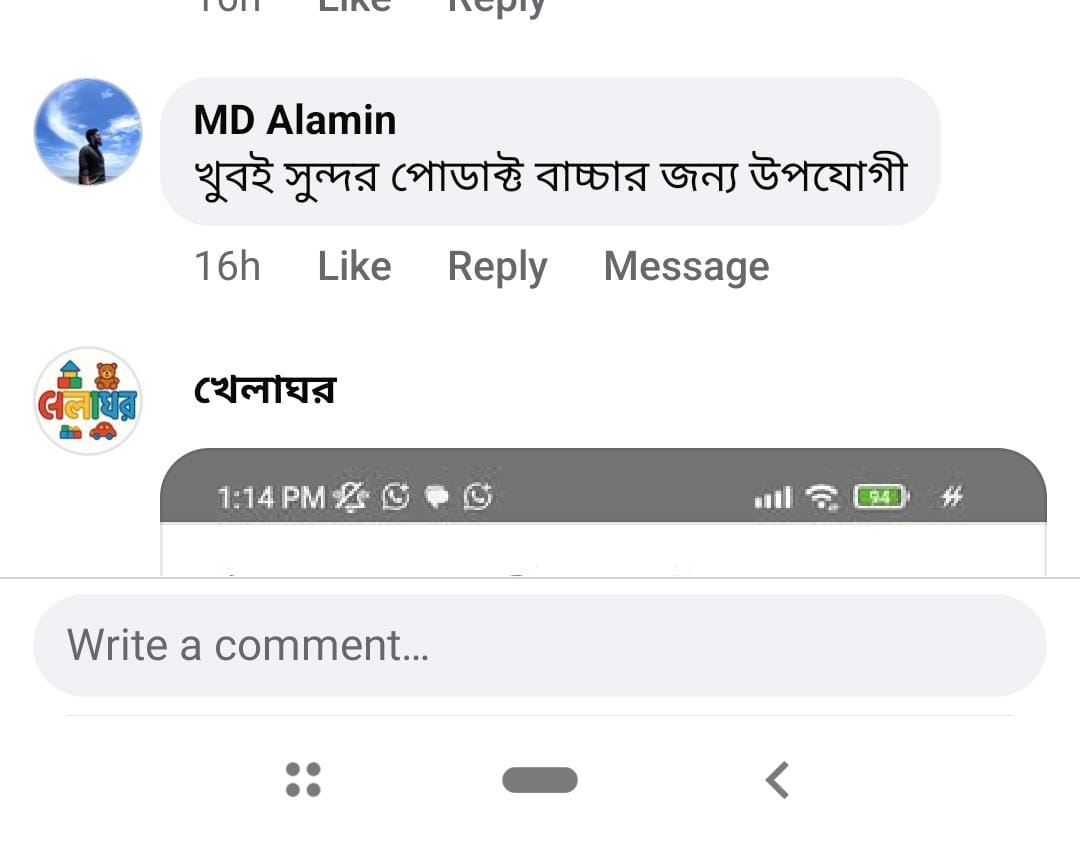Open the খেলাঘর page name link
The width and height of the screenshot is (1080, 844).
pos(265,389)
